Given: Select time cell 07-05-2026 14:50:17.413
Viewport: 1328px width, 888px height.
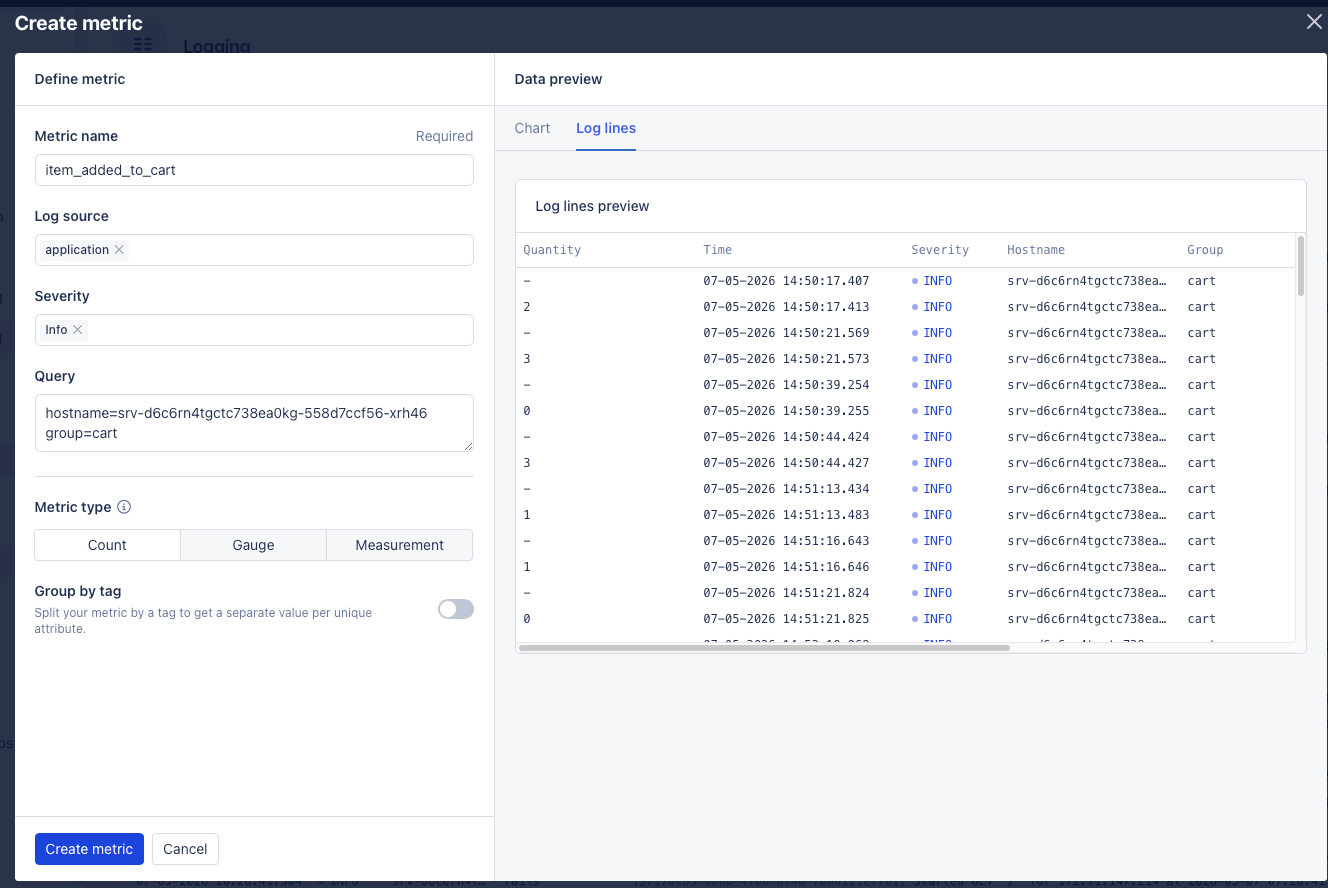Looking at the screenshot, I should tap(786, 307).
